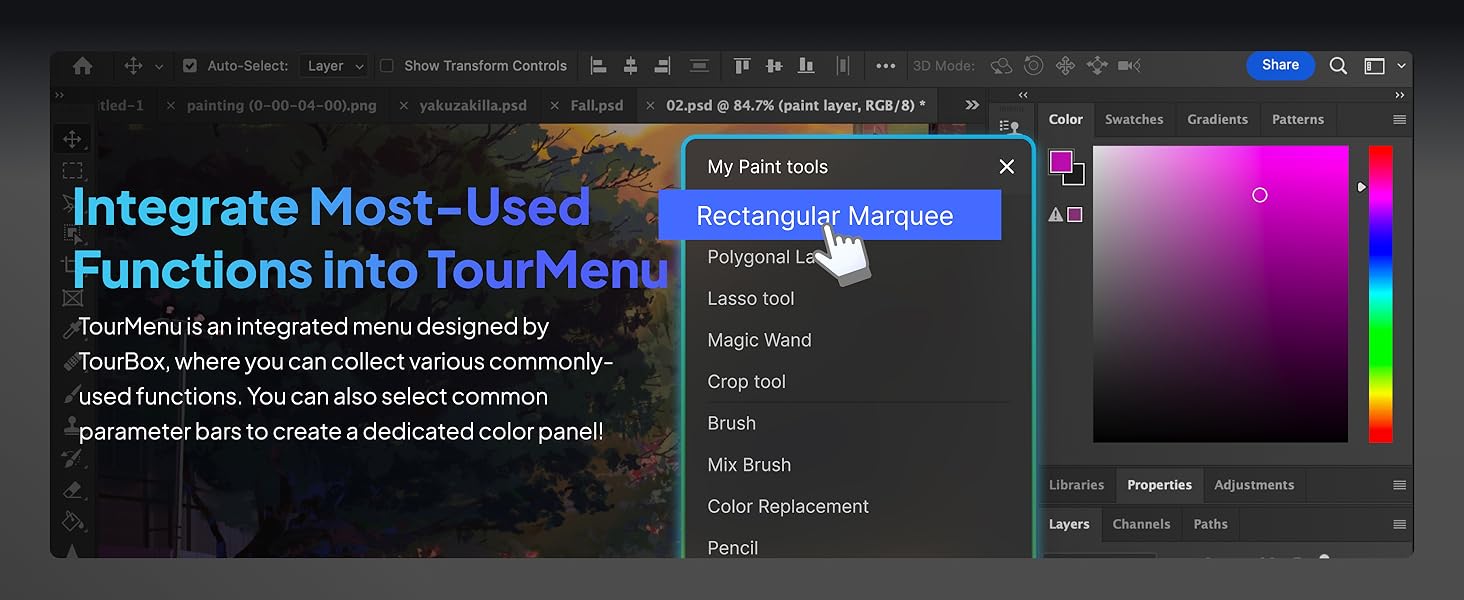Viewport: 1464px width, 600px height.
Task: Click the foreground color swatch in Color panel
Action: click(x=1060, y=162)
